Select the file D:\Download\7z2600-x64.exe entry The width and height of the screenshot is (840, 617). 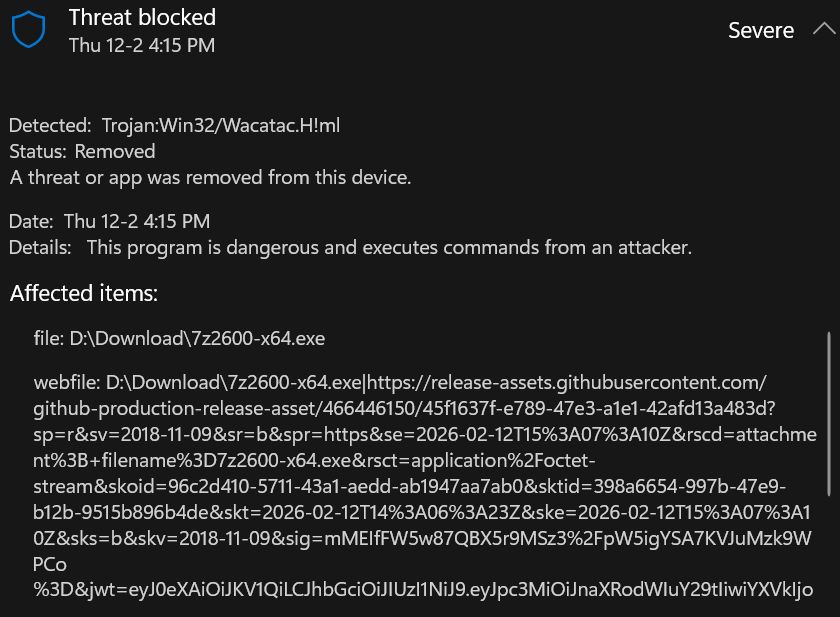[x=179, y=339]
